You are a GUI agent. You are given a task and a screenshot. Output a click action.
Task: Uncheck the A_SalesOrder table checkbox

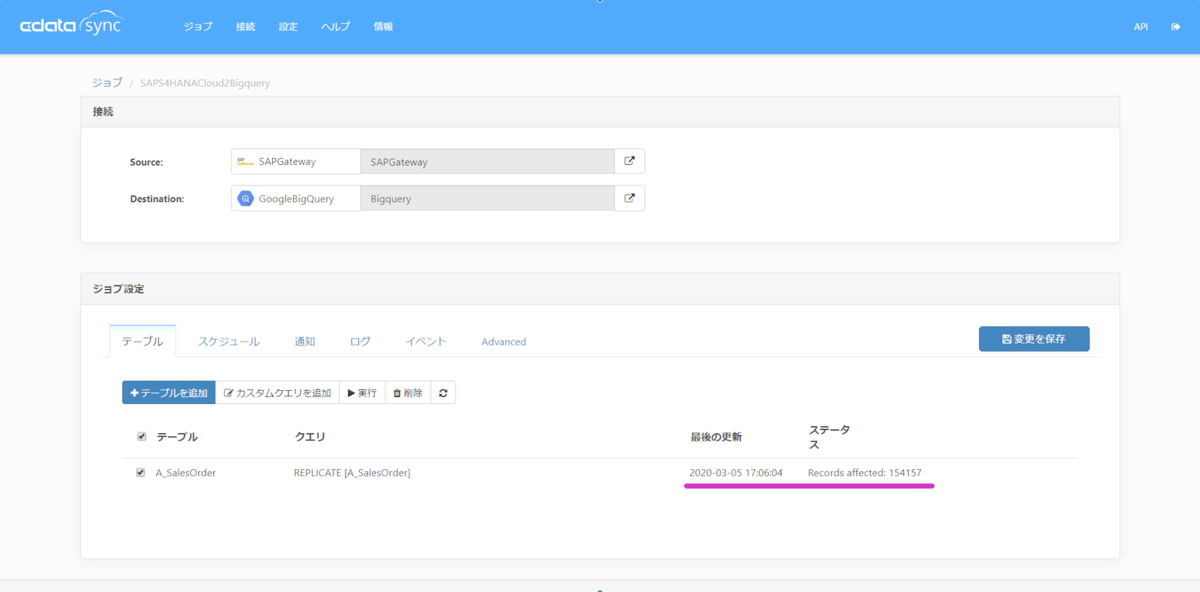[141, 473]
